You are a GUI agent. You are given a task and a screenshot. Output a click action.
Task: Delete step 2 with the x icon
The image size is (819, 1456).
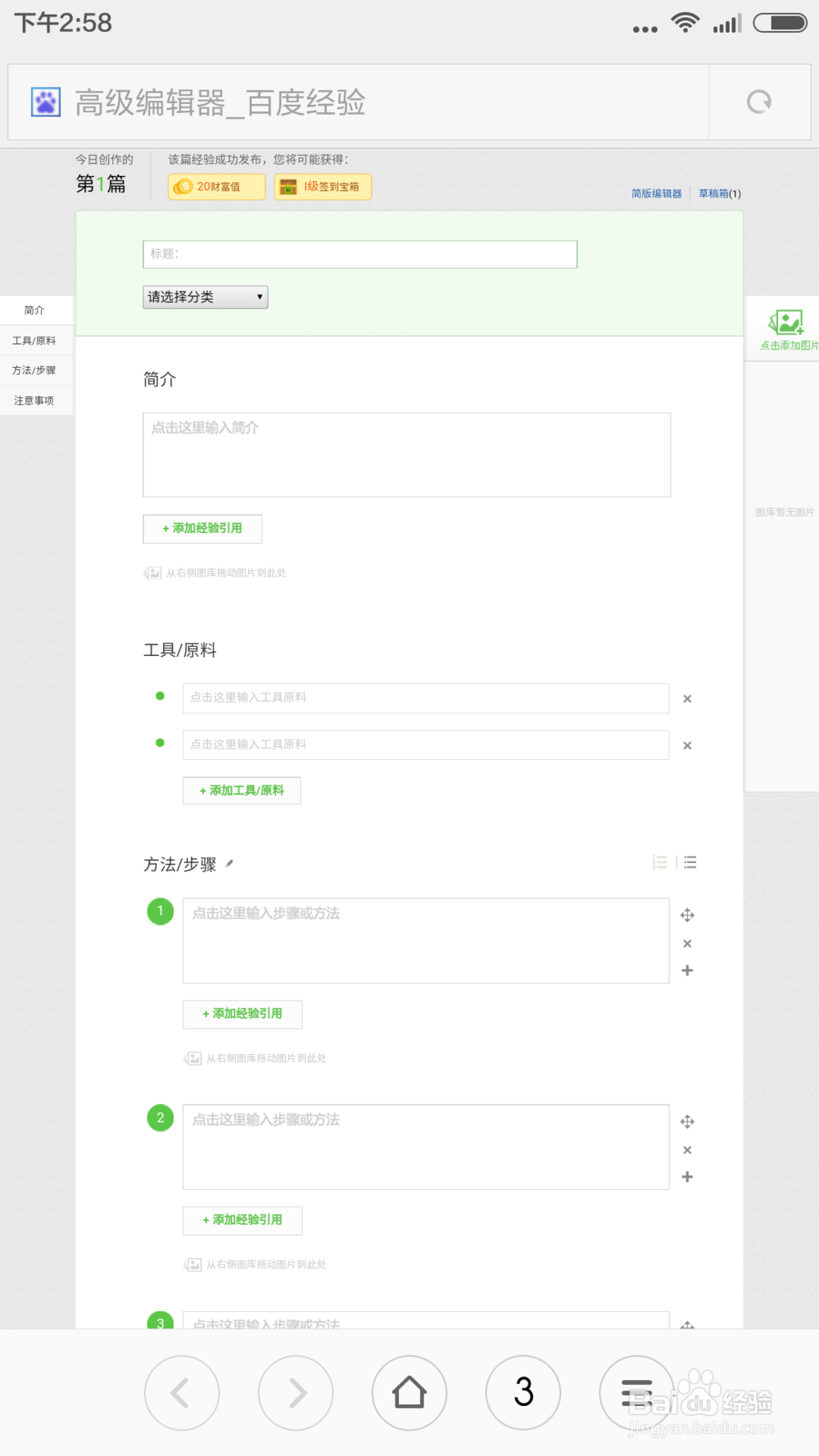(687, 1150)
